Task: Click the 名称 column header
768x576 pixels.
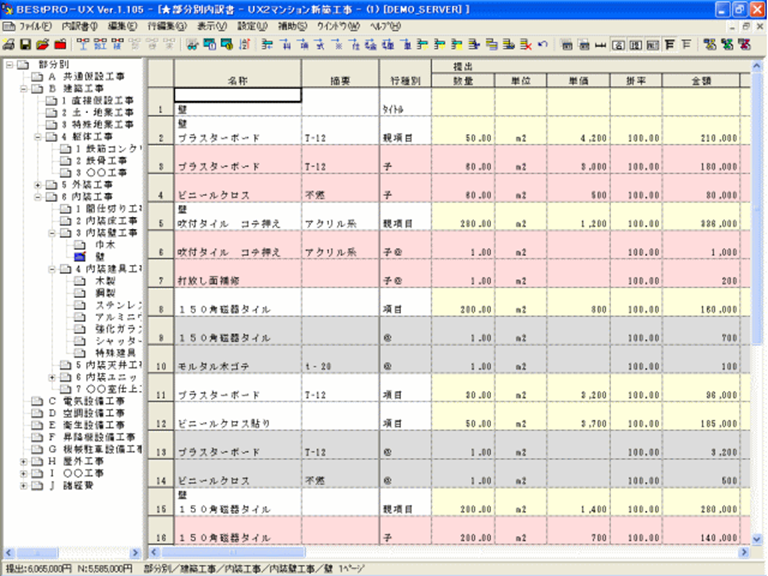Action: tap(238, 74)
